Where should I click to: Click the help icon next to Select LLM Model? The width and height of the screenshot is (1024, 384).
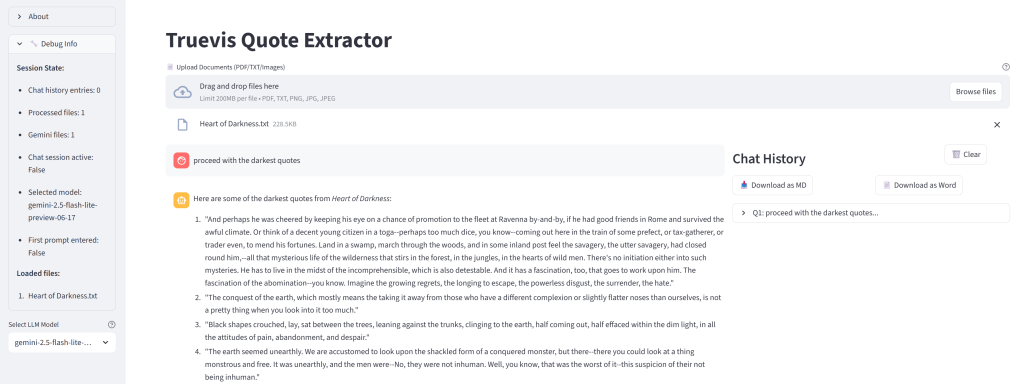(112, 325)
